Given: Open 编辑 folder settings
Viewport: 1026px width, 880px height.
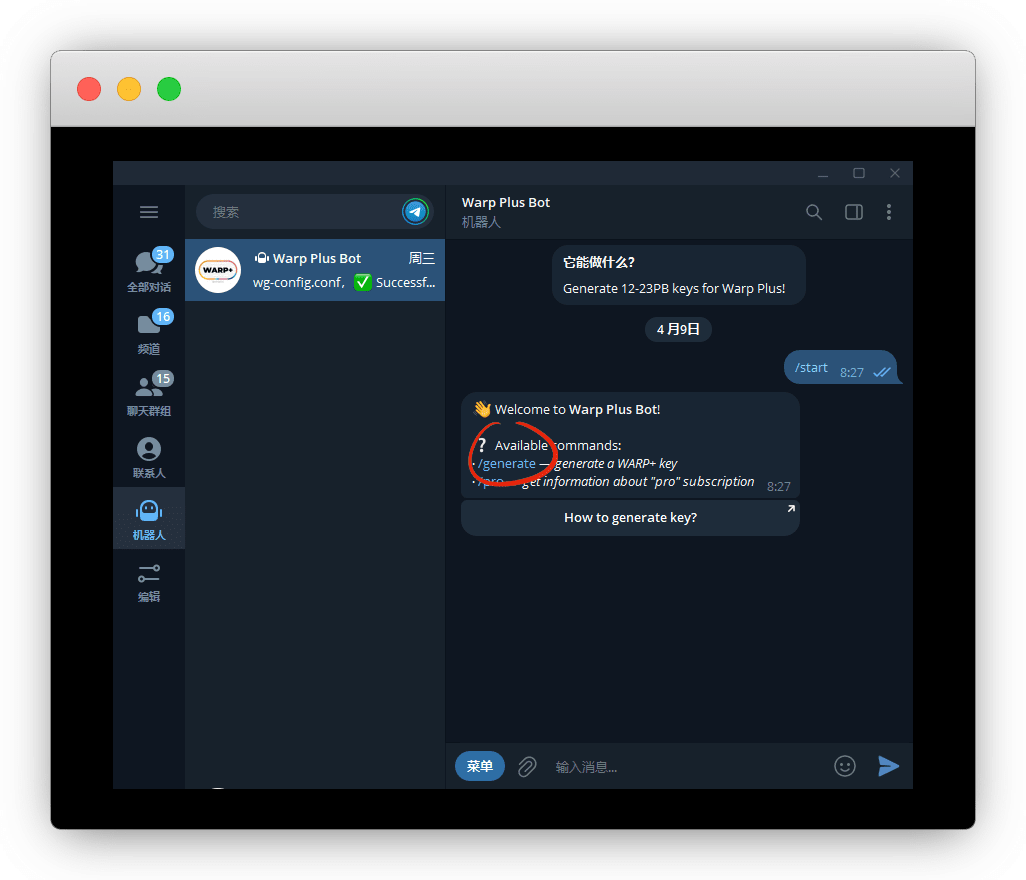Looking at the screenshot, I should point(149,581).
